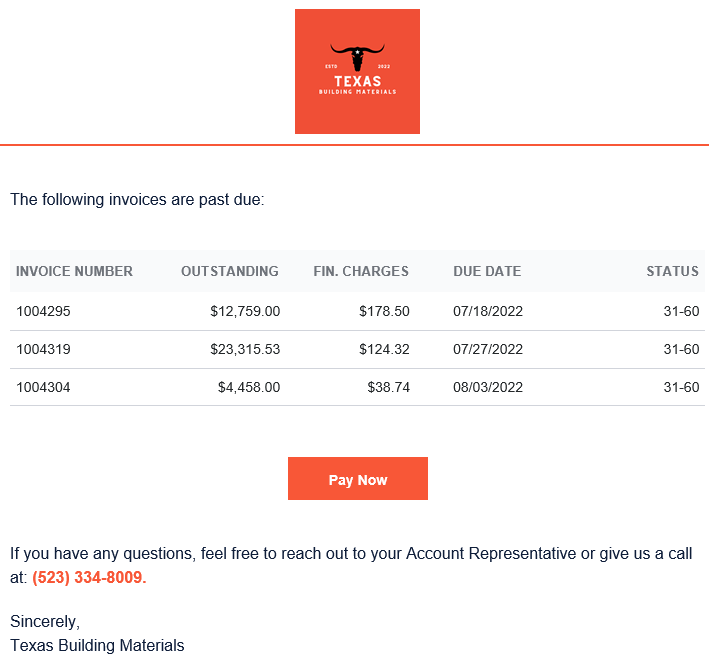Select the $4,458.00 outstanding amount

click(249, 388)
